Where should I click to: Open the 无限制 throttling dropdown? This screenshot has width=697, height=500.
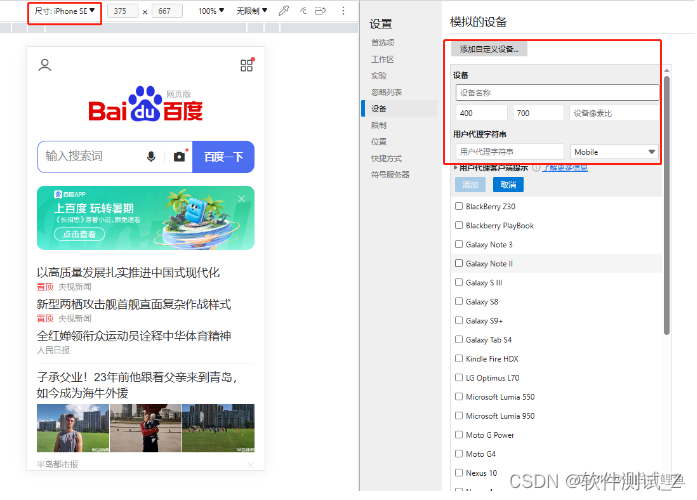pos(252,11)
